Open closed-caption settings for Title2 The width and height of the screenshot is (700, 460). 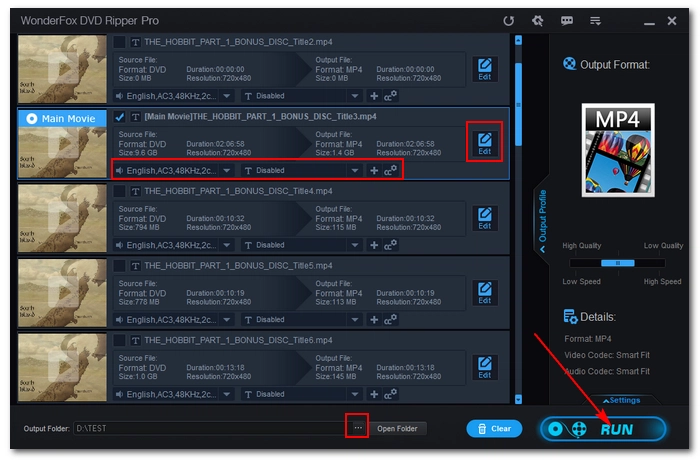[x=390, y=96]
